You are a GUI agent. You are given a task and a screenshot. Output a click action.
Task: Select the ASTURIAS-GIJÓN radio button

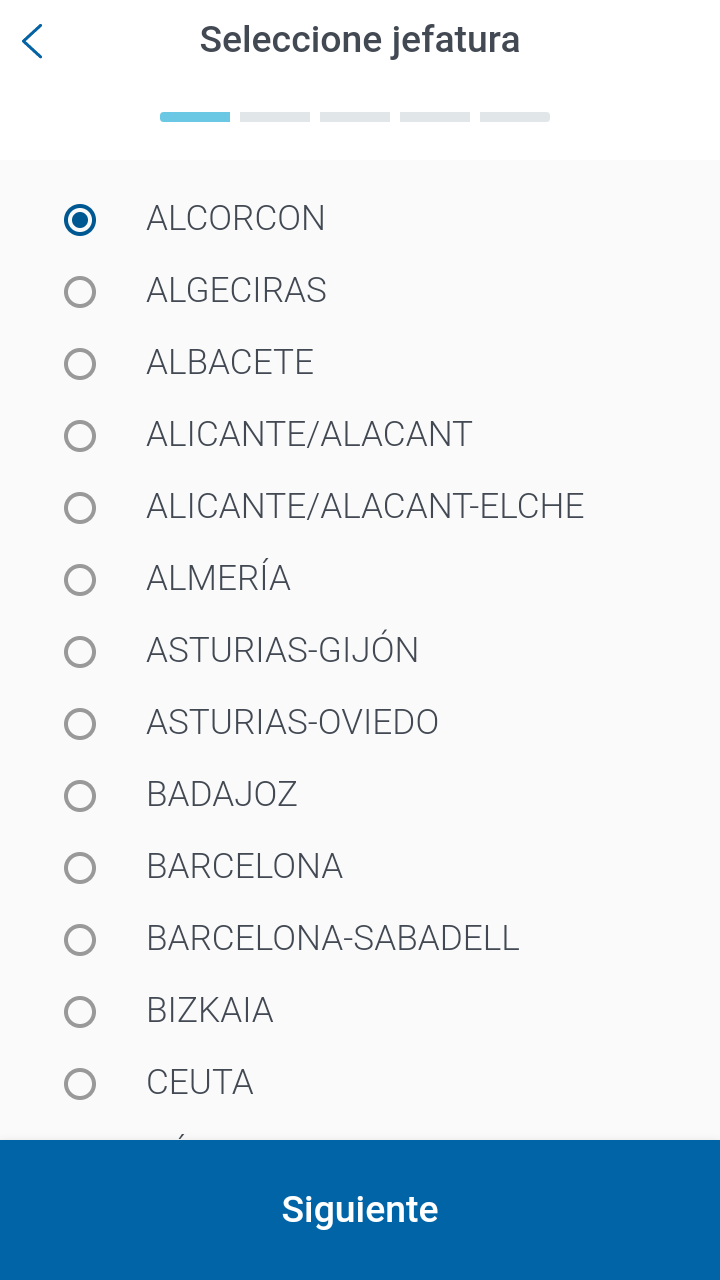(80, 651)
